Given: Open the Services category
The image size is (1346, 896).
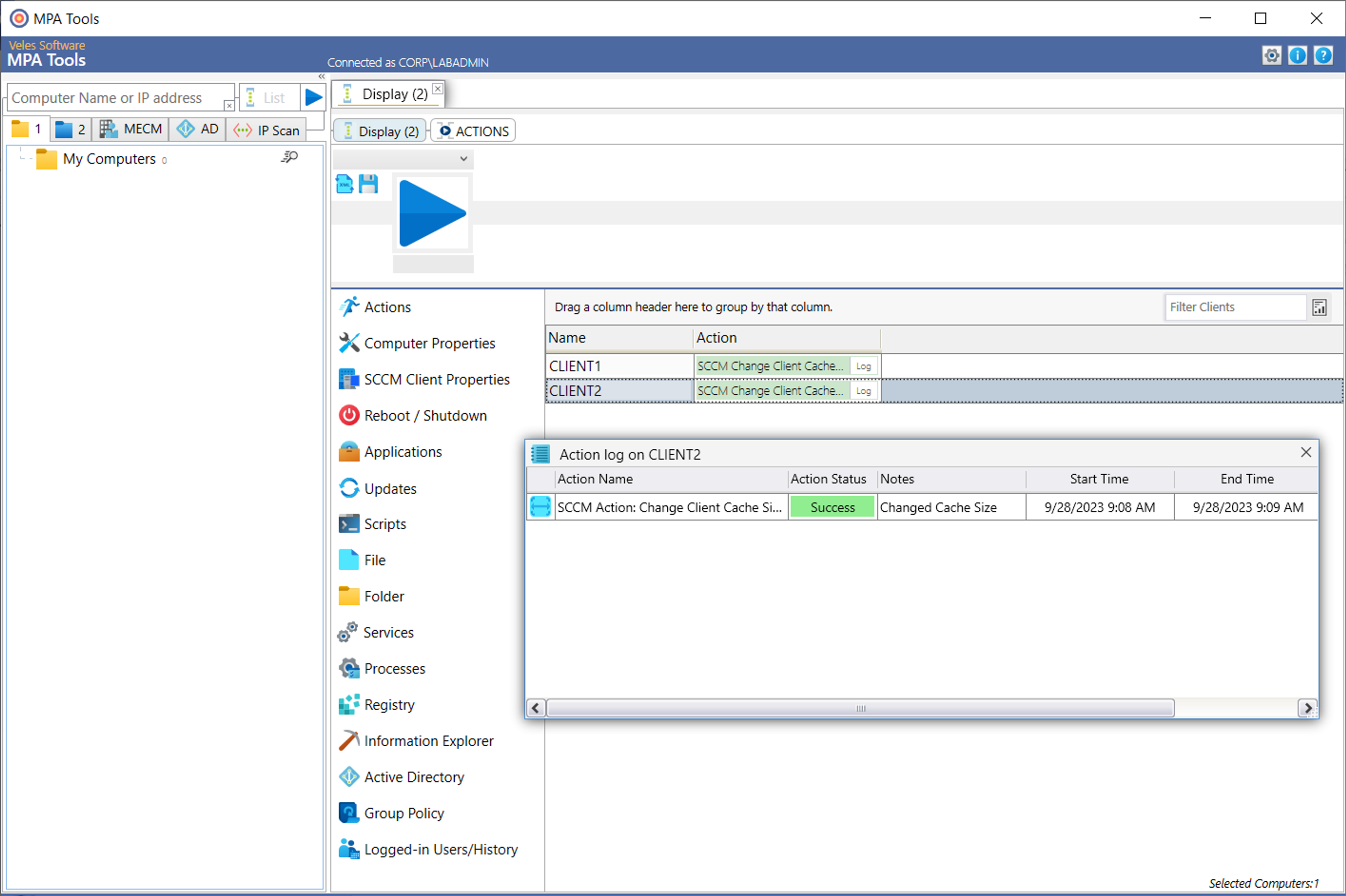Looking at the screenshot, I should pyautogui.click(x=375, y=633).
